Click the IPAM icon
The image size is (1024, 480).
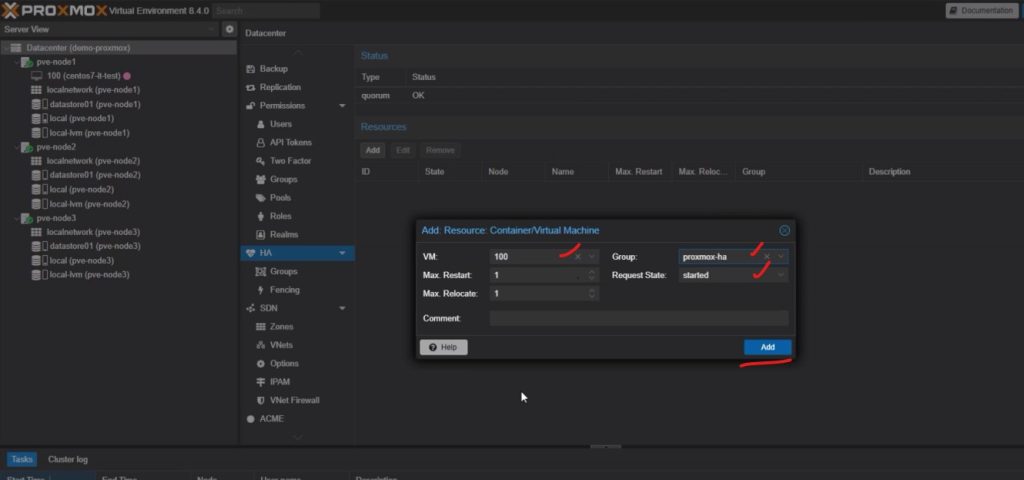[261, 382]
